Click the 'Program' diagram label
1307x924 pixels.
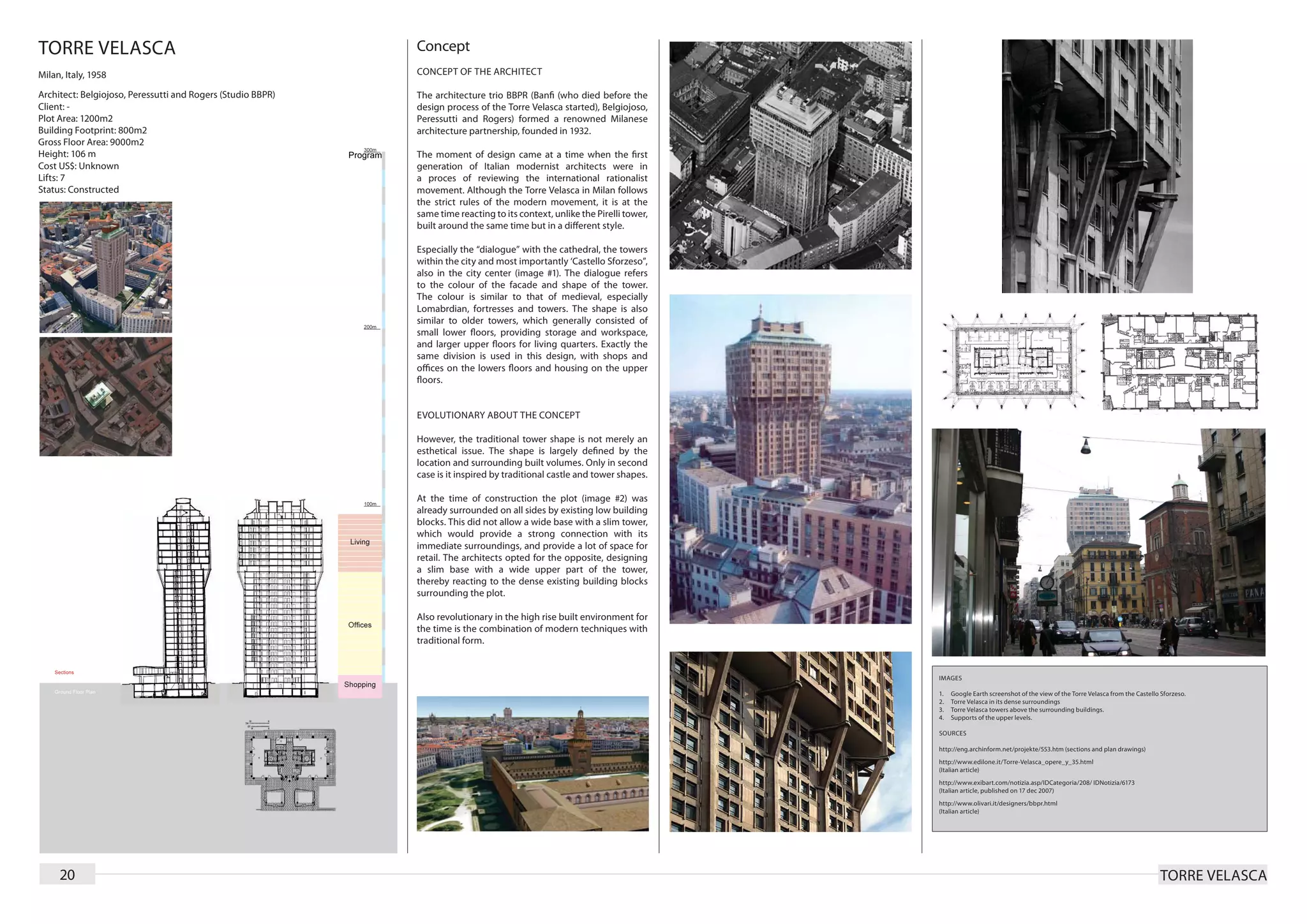coord(365,155)
